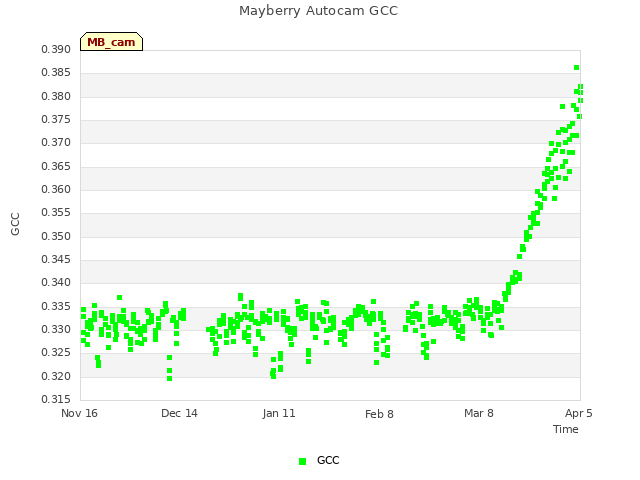Image resolution: width=640 pixels, height=480 pixels.
Task: Click the 0.315 y-axis value
Action: (x=56, y=399)
